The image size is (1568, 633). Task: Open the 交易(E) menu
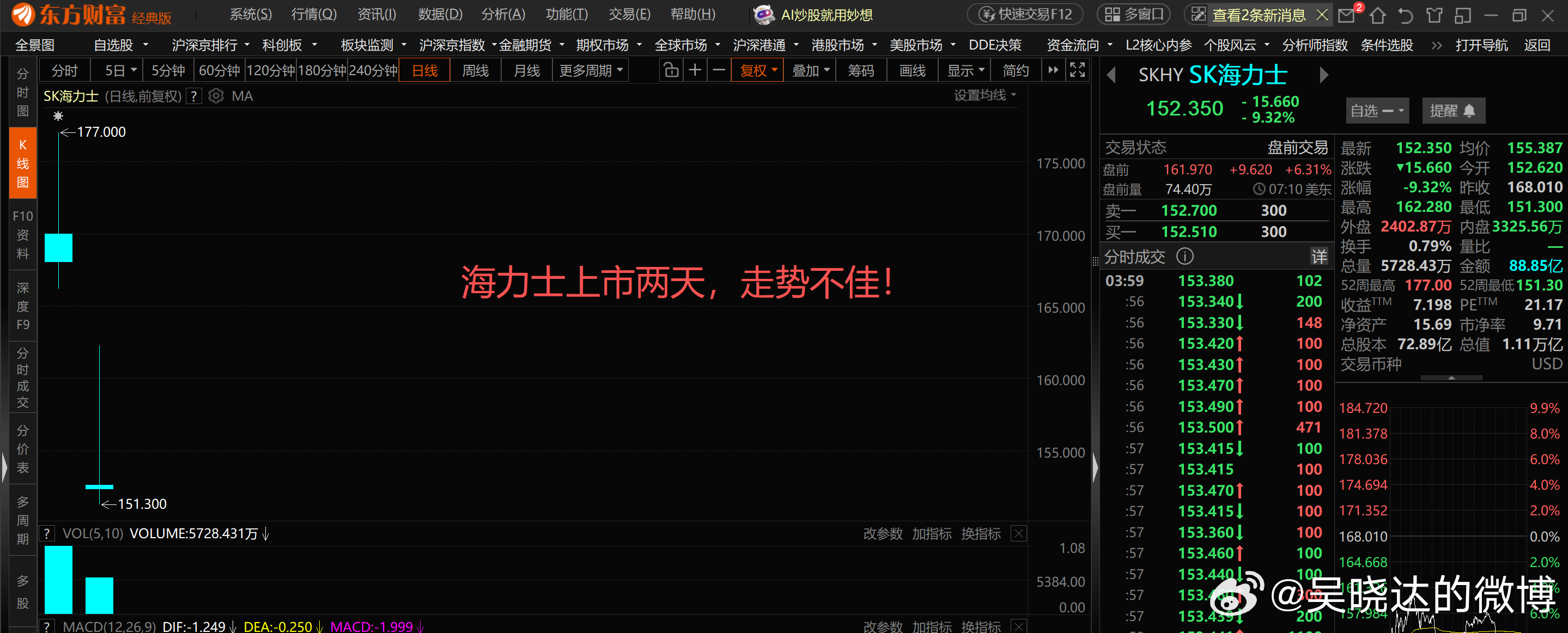pos(629,15)
